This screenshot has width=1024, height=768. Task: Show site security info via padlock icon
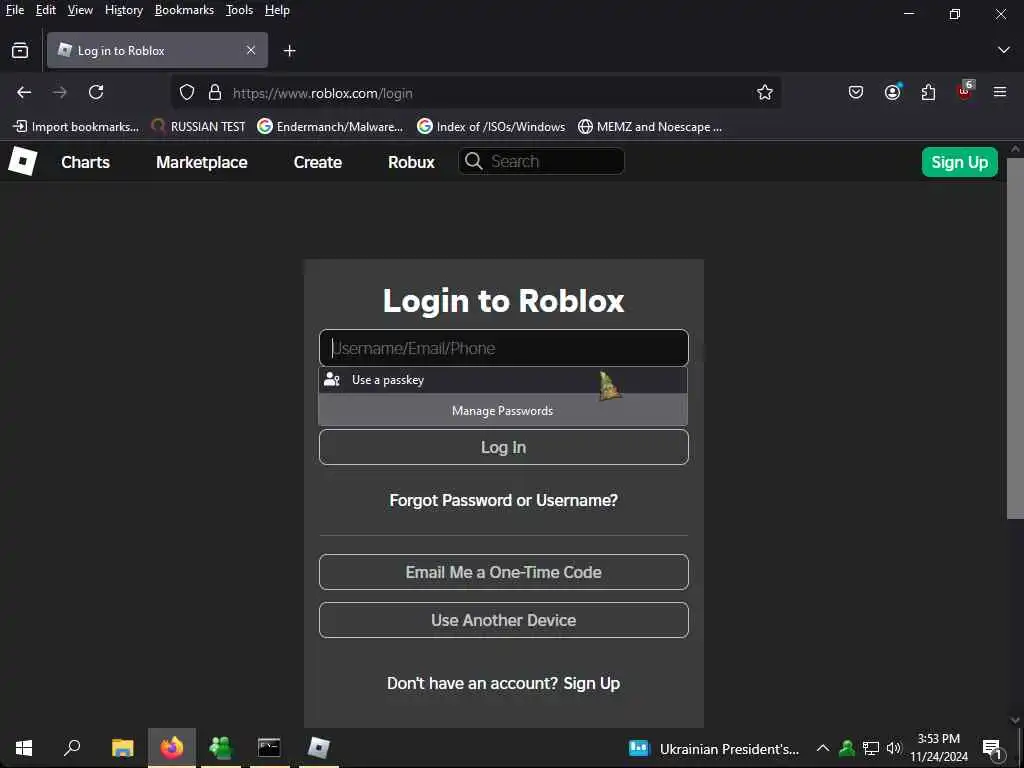click(x=215, y=93)
